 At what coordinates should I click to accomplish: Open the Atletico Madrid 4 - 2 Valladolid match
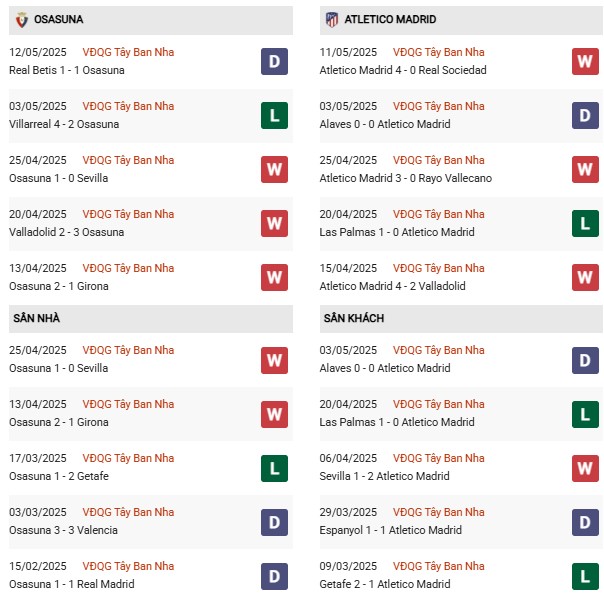392,286
